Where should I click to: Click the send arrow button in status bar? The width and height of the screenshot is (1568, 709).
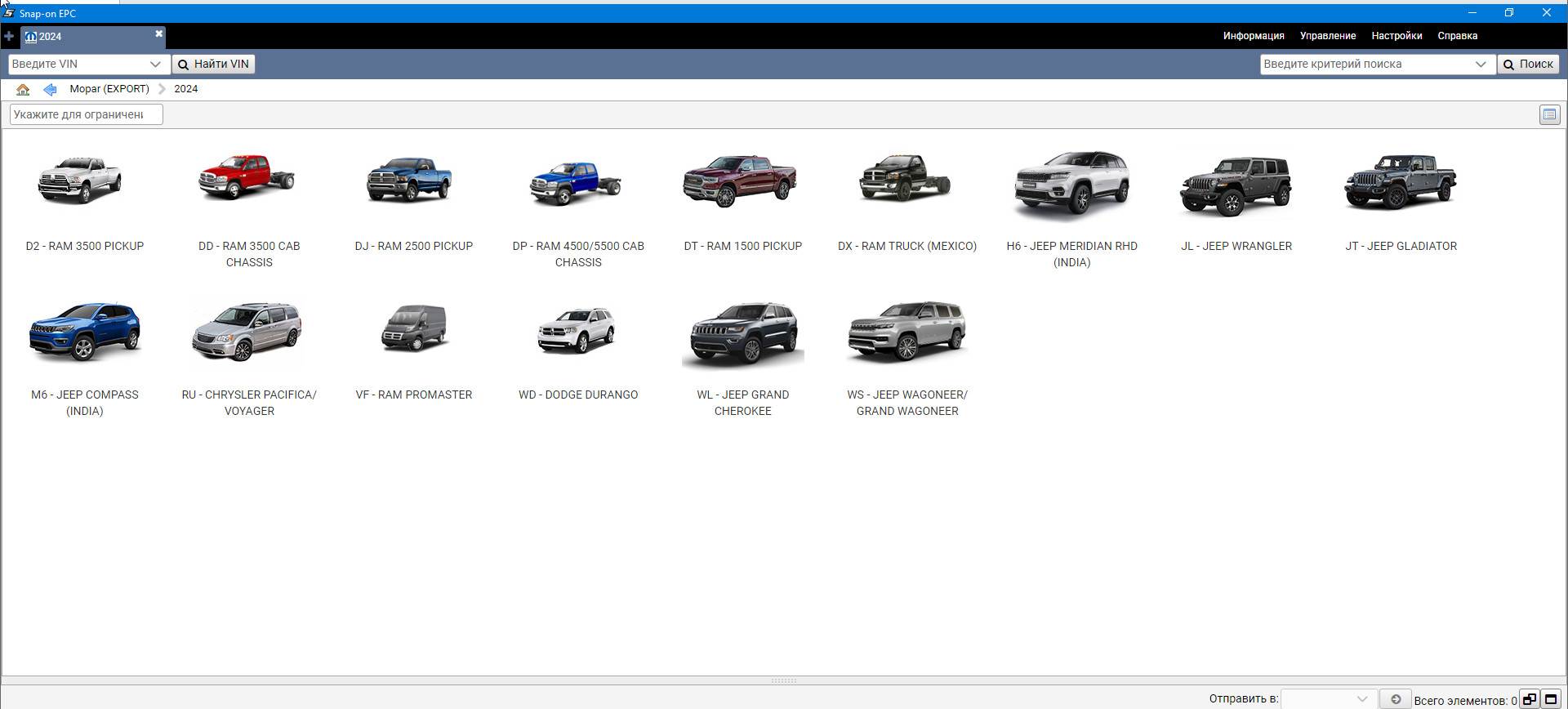1396,699
